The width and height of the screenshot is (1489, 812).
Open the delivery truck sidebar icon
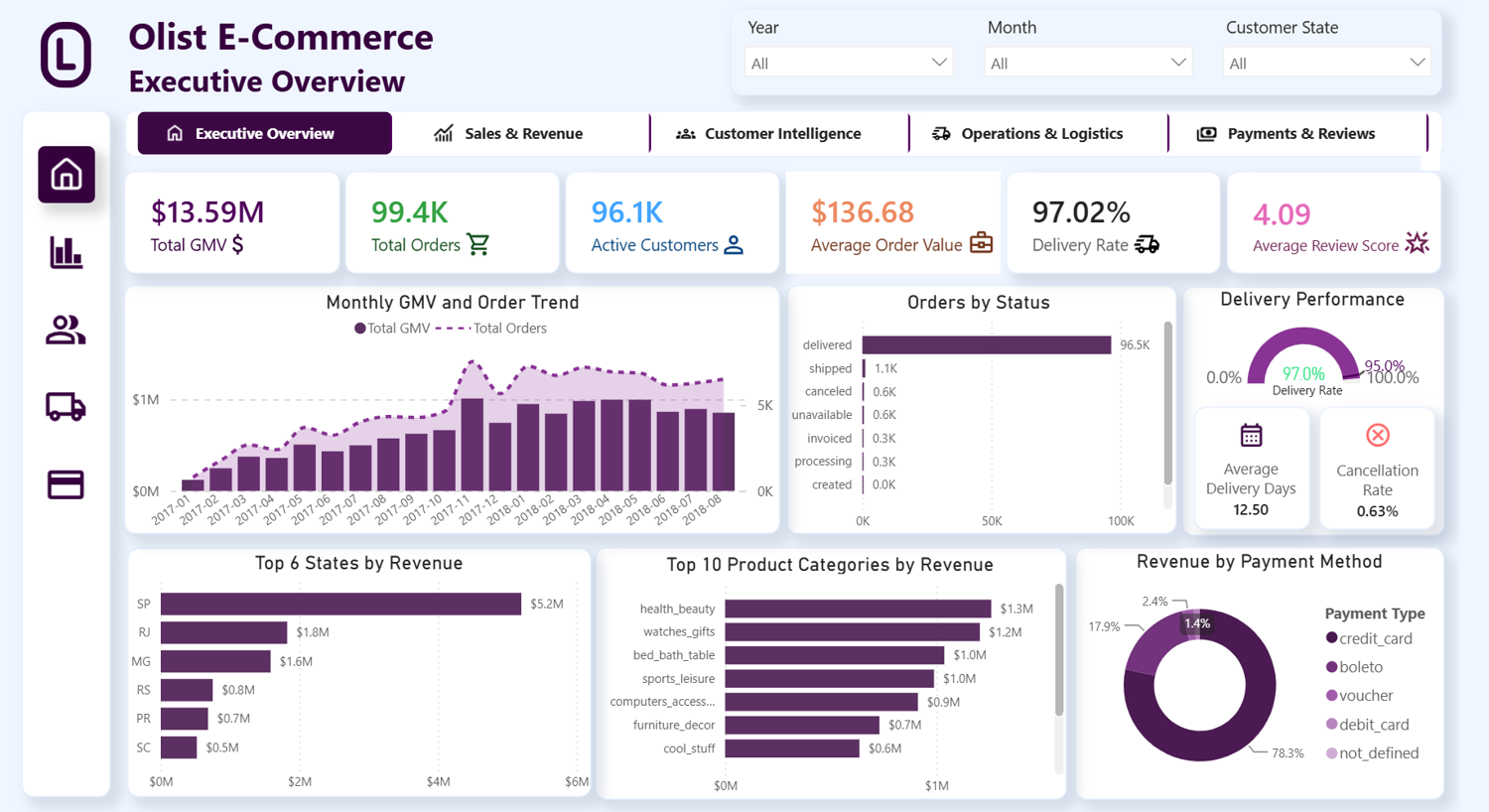point(66,407)
